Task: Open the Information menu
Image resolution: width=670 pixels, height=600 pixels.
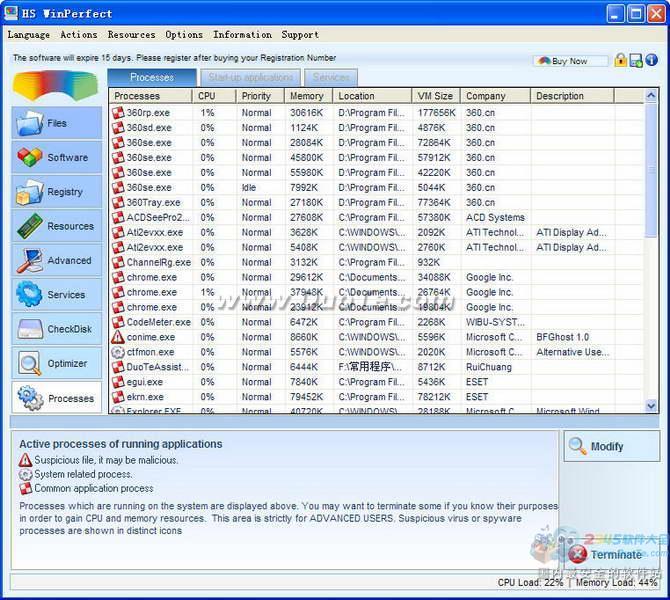Action: [242, 35]
